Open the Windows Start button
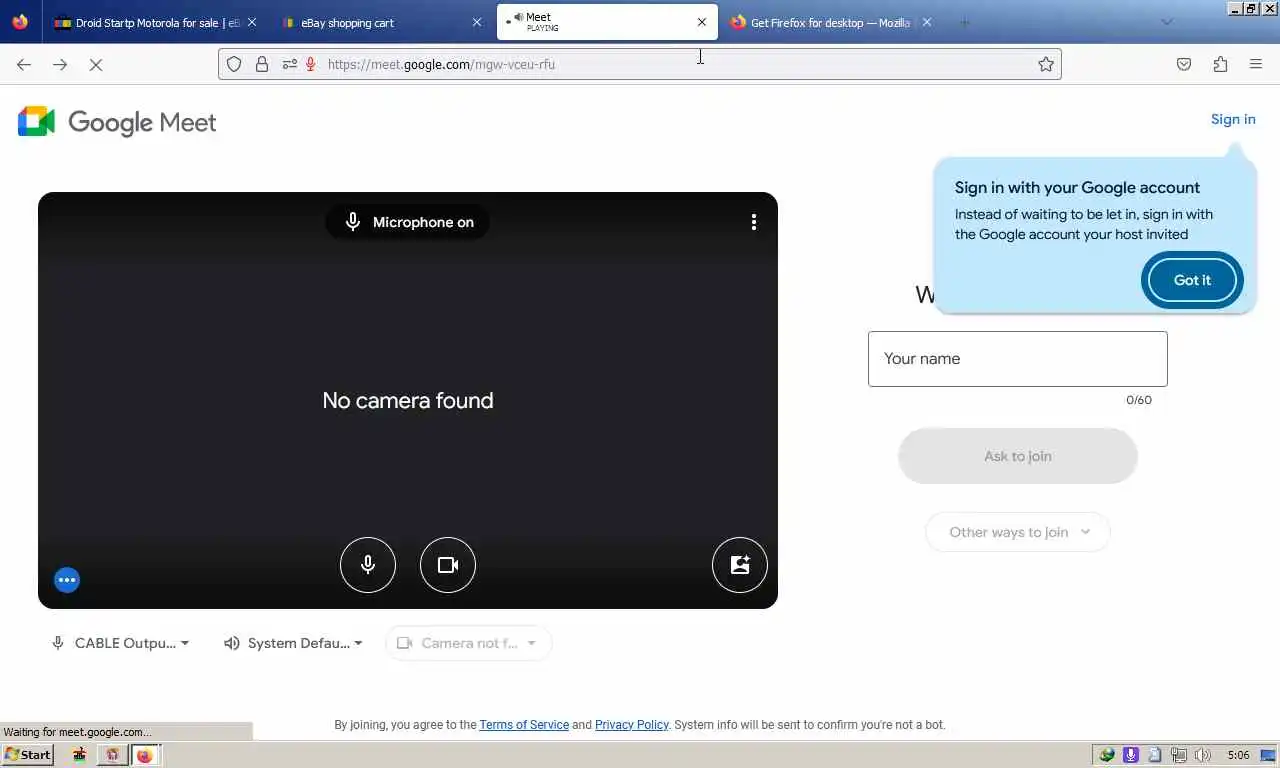 [x=28, y=755]
